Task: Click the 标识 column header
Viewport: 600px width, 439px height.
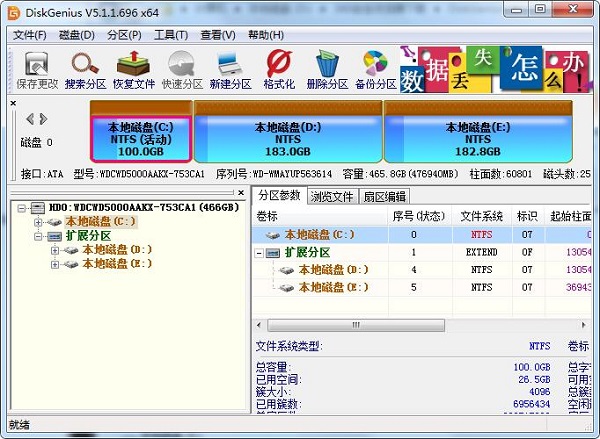Action: (x=528, y=217)
